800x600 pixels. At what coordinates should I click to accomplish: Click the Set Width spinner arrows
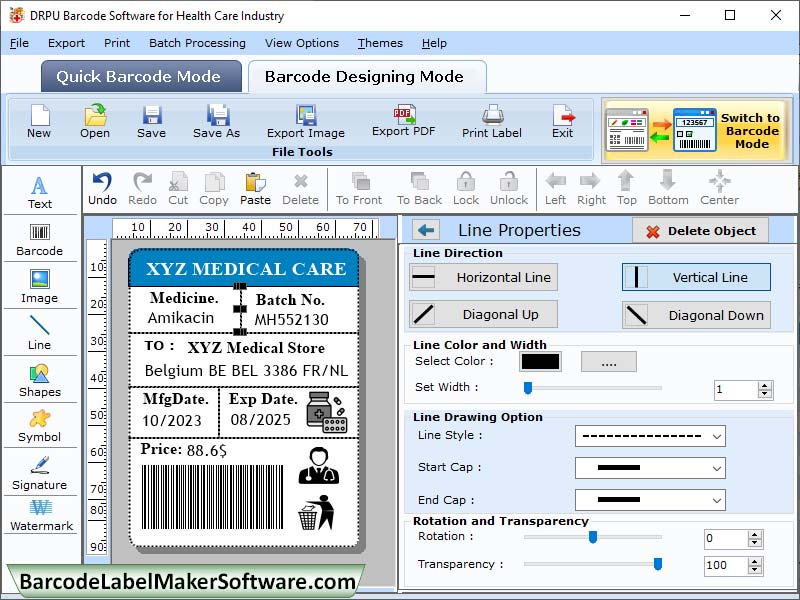764,390
